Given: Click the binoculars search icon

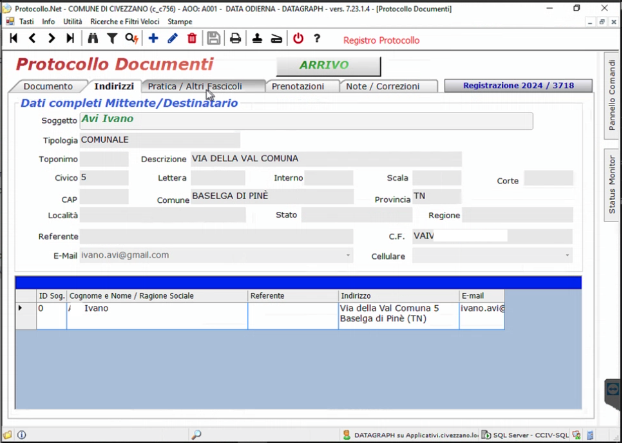Looking at the screenshot, I should pos(93,39).
